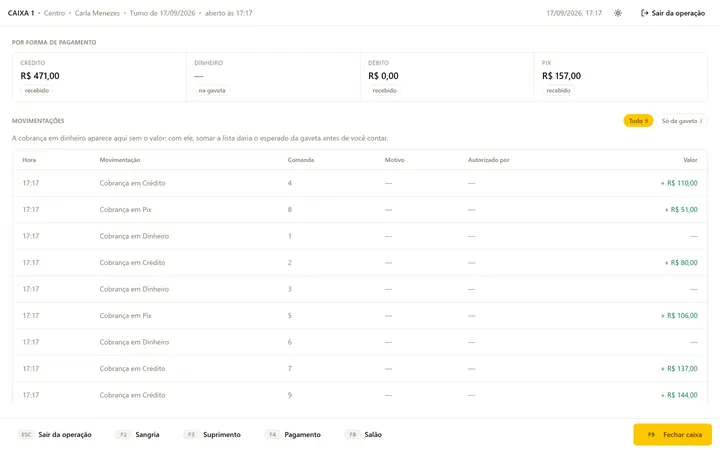Click Carla Menezes operator name

click(97, 13)
